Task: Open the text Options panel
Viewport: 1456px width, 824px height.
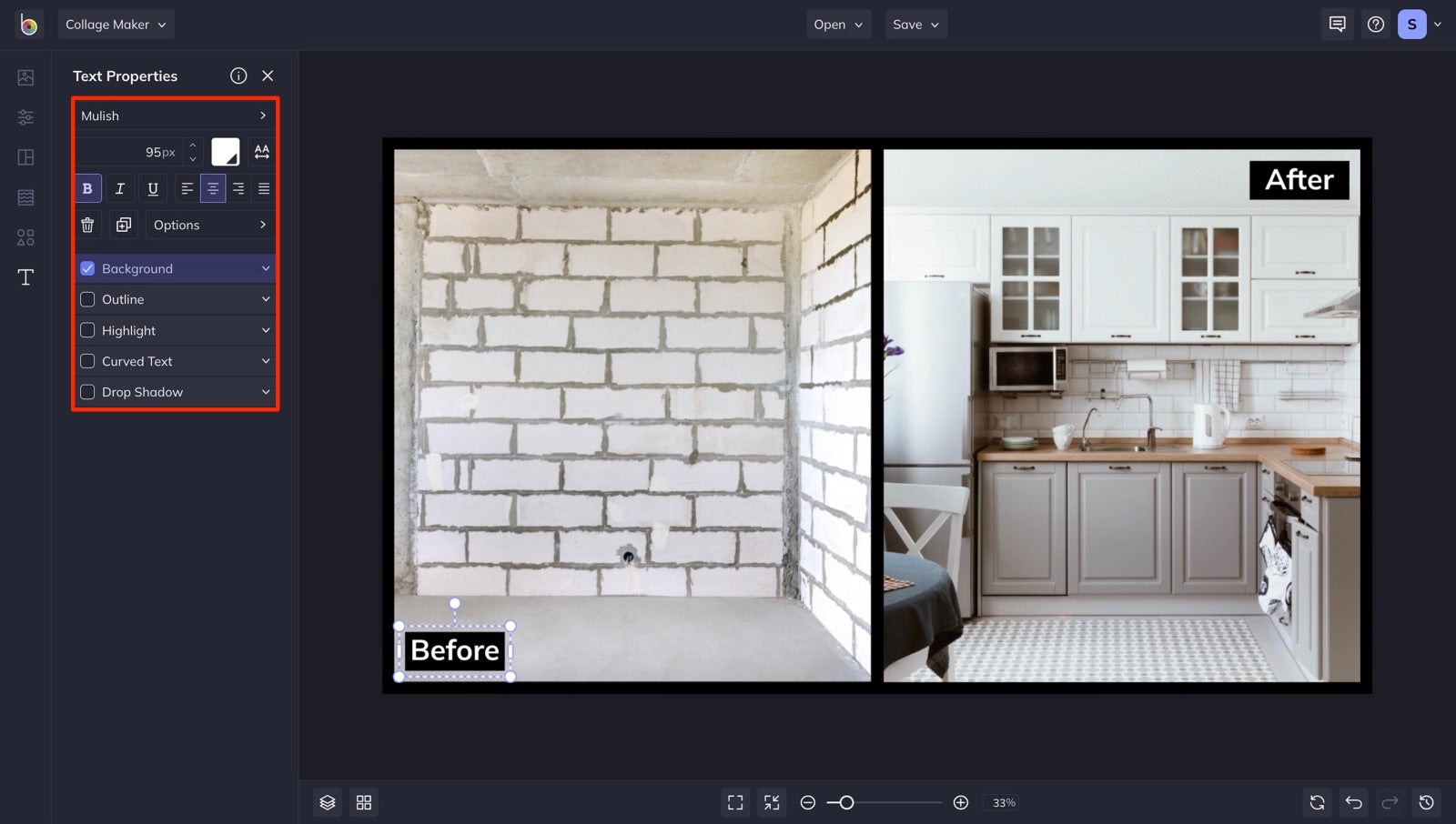Action: pos(209,225)
